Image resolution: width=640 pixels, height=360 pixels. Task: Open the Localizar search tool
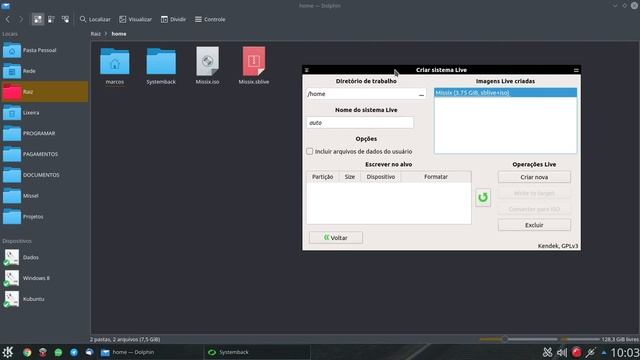pyautogui.click(x=95, y=19)
